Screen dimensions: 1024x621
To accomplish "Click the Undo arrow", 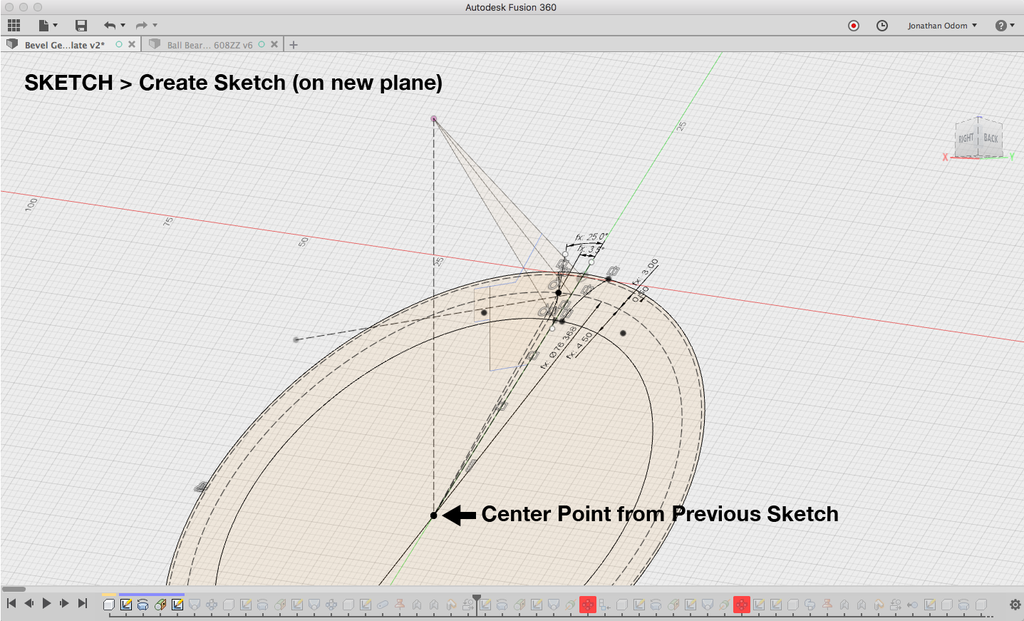I will 109,25.
